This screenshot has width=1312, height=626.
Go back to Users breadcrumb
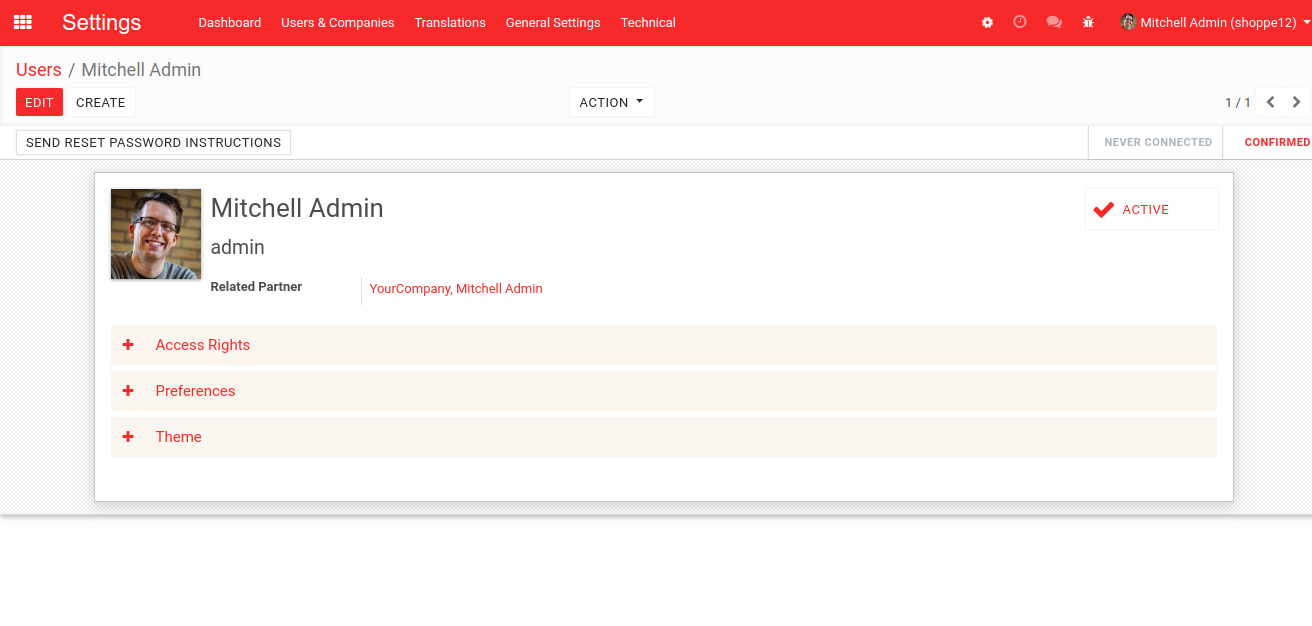[x=39, y=70]
